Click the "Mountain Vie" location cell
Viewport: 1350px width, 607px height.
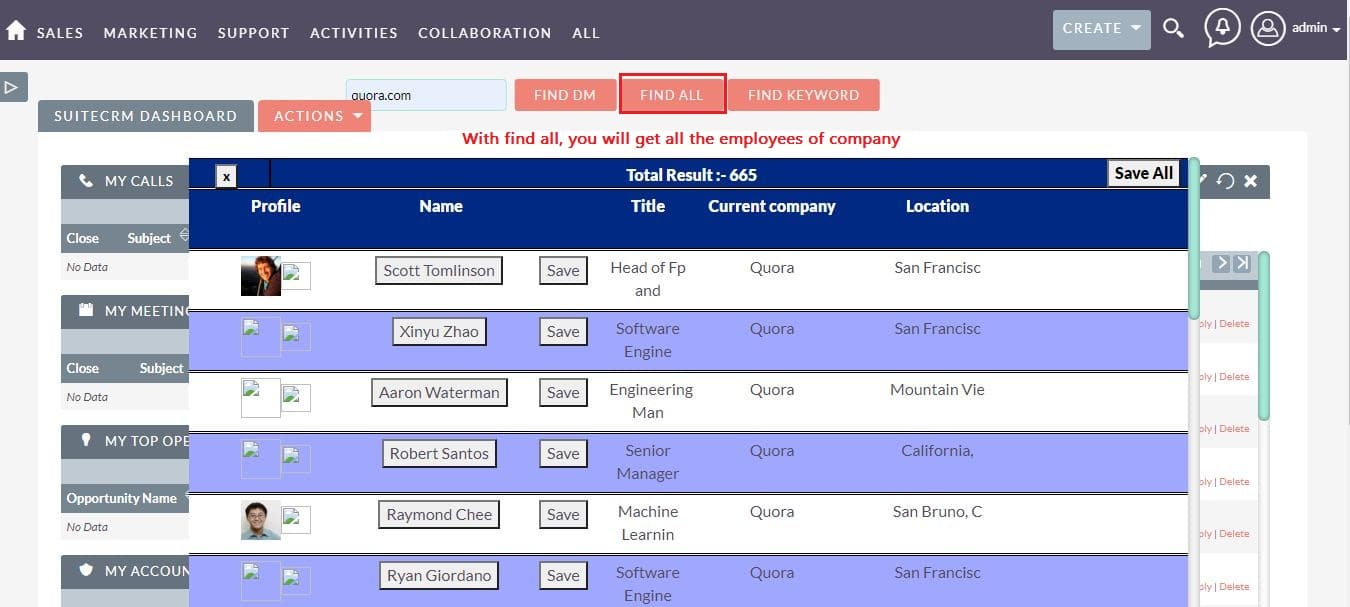[x=937, y=389]
